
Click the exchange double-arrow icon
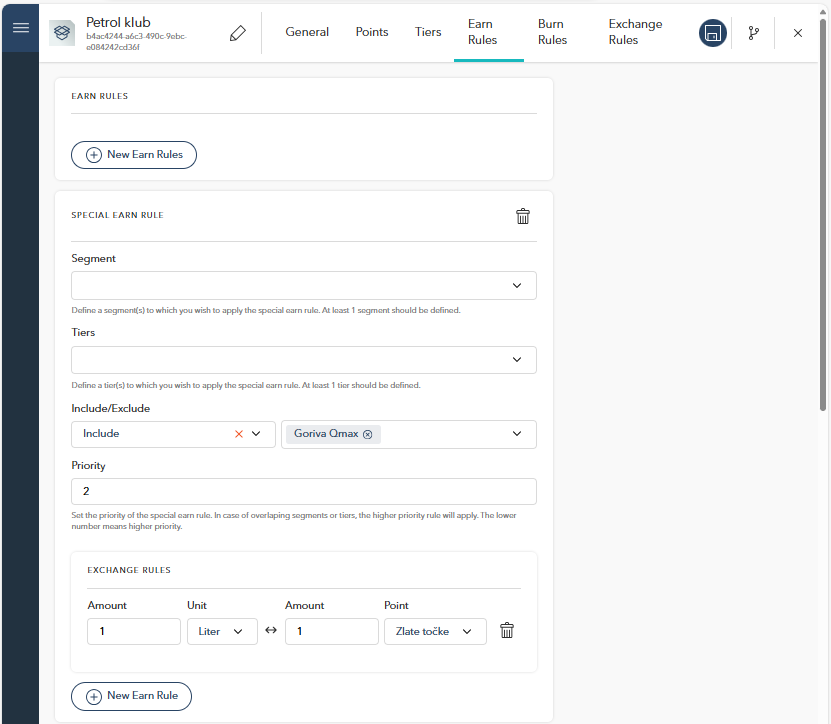point(271,630)
